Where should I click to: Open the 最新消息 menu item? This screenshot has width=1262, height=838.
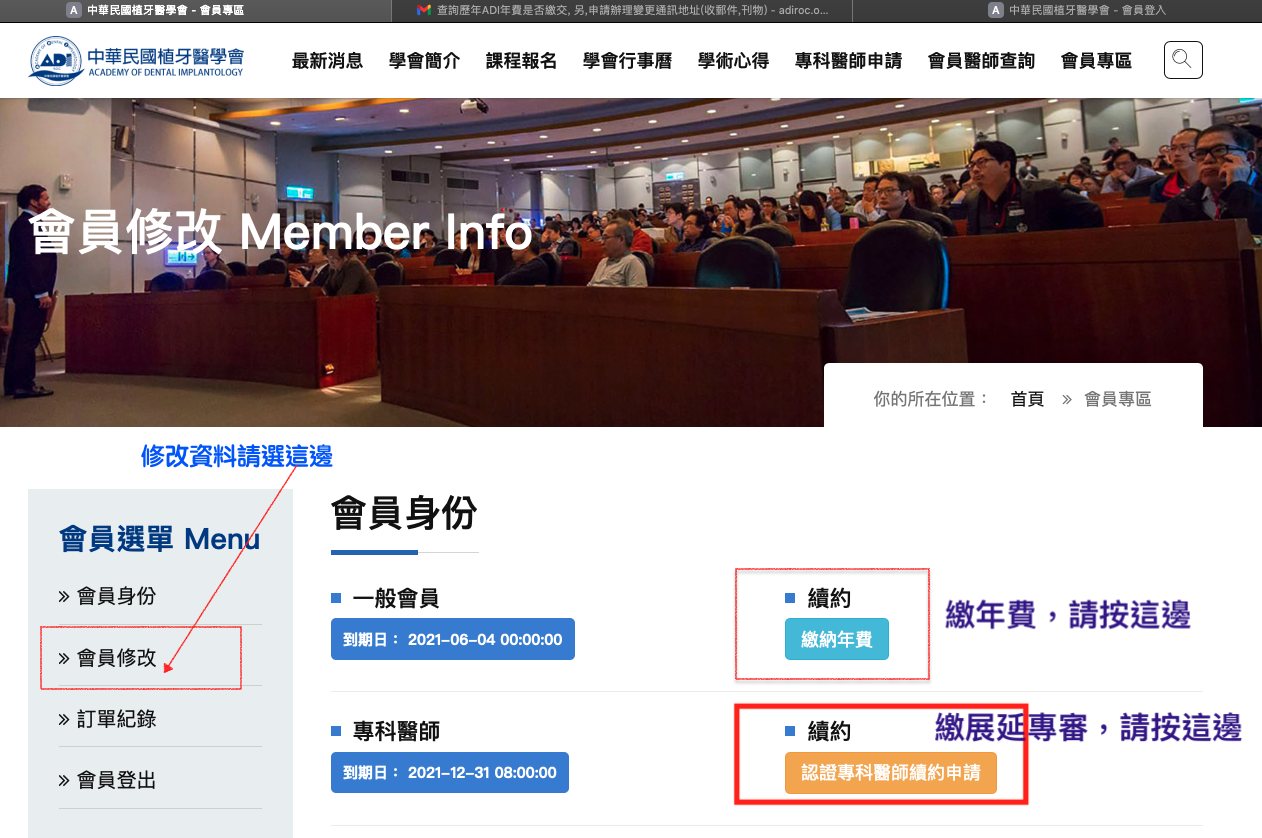pyautogui.click(x=327, y=61)
